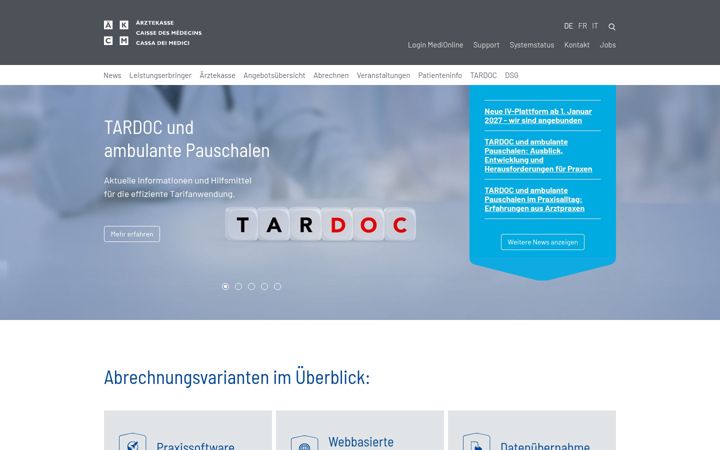
Task: Click the Mehr erfahren button
Action: pyautogui.click(x=132, y=234)
